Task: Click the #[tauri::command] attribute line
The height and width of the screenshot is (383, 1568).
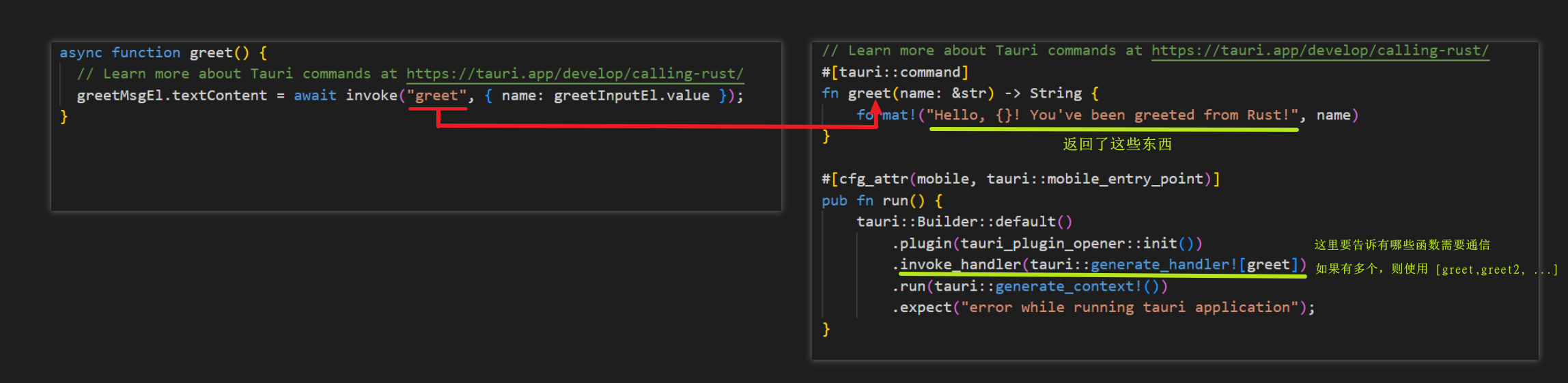Action: click(895, 72)
